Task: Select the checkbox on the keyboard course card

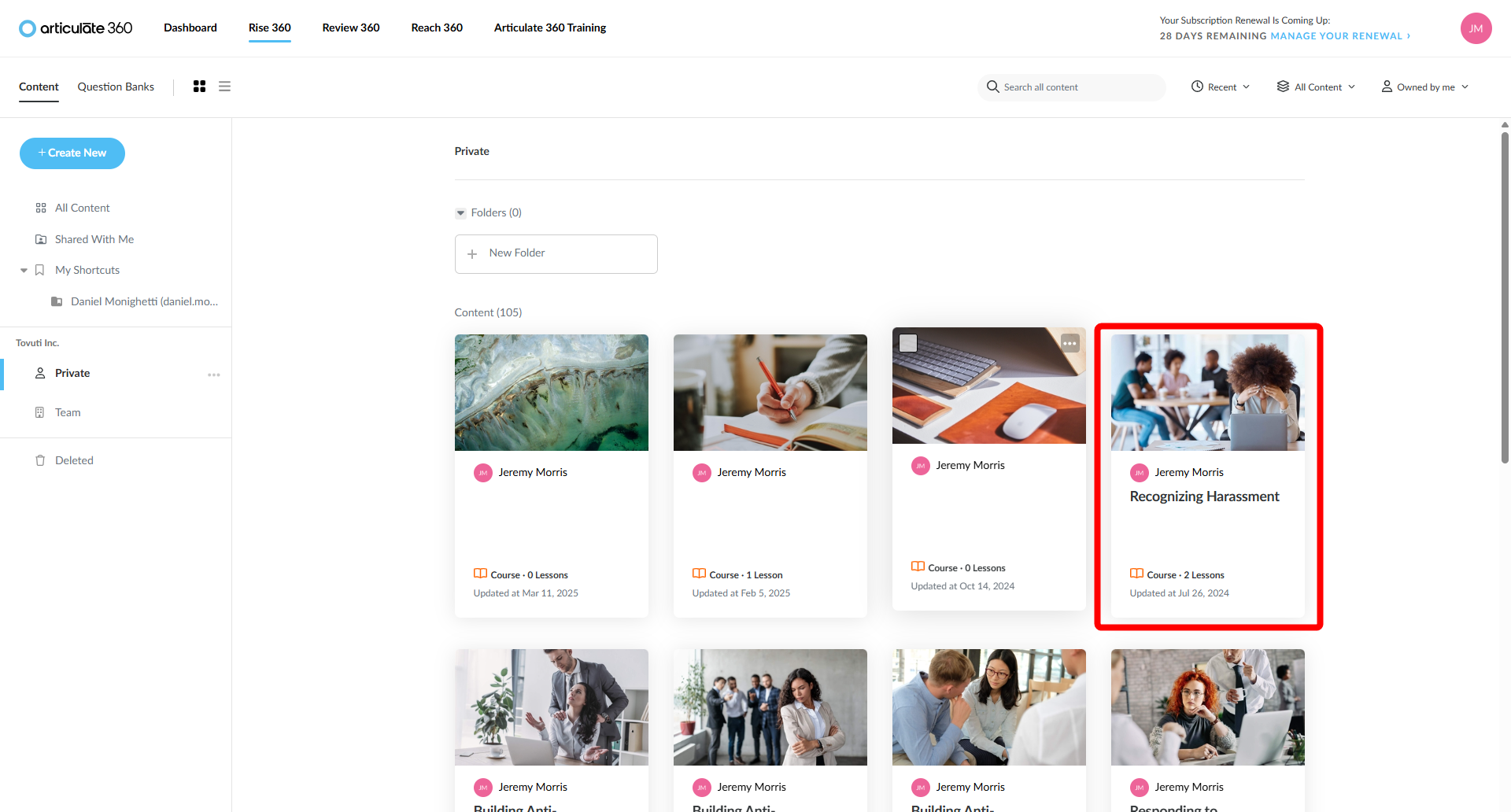Action: [908, 343]
